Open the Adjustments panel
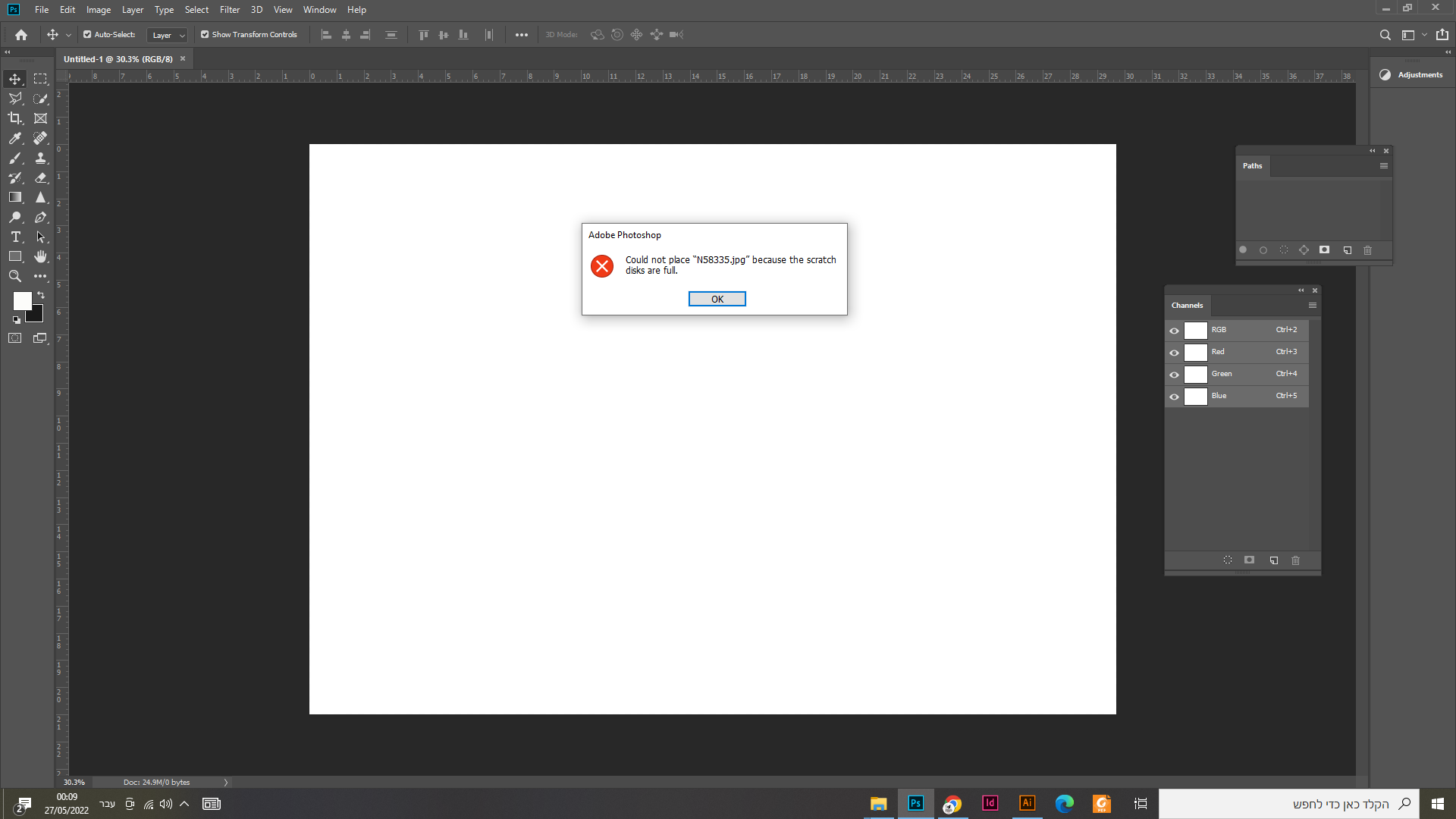 1411,75
